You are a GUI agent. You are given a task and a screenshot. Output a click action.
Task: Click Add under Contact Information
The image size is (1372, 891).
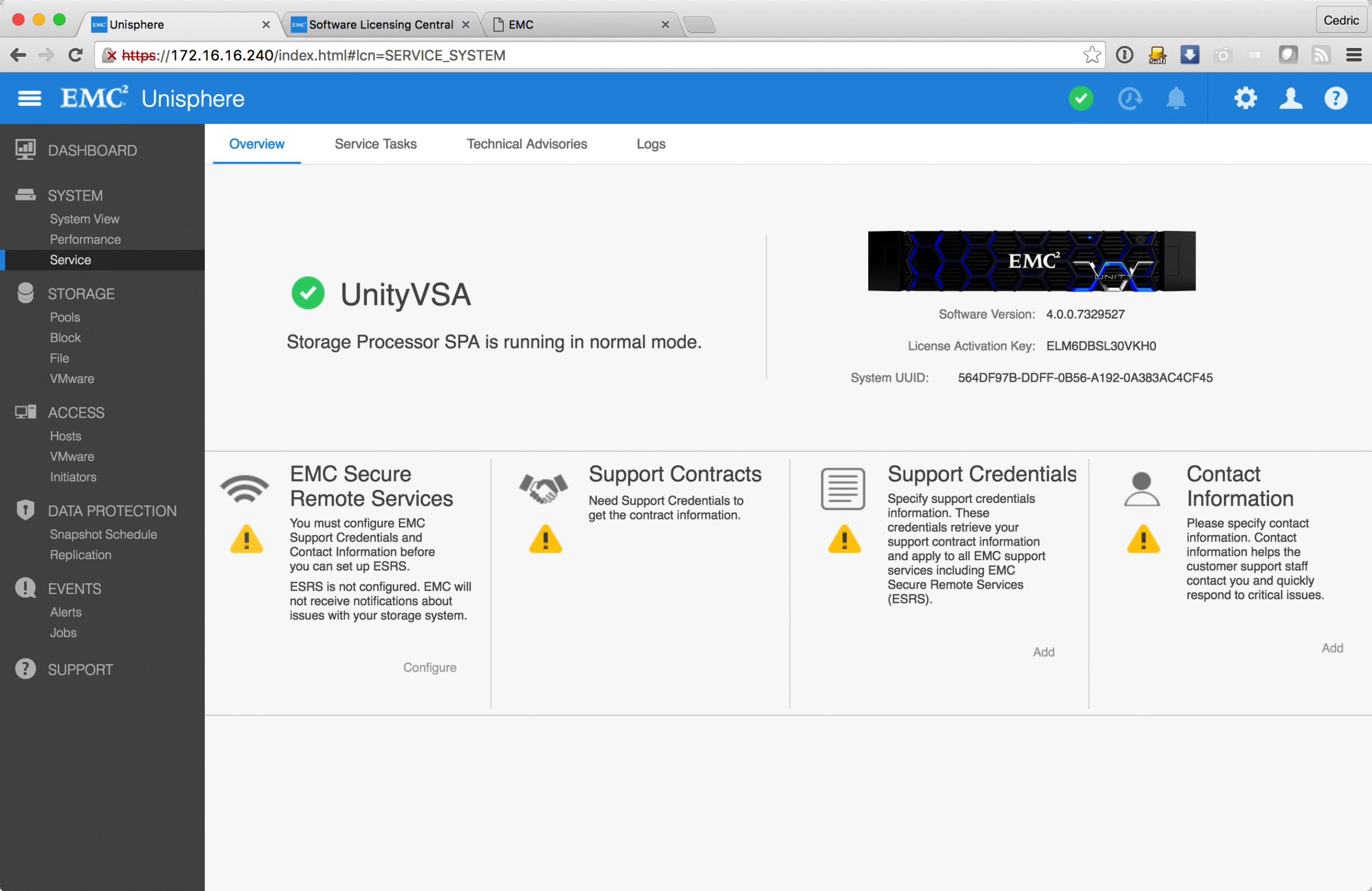click(x=1332, y=648)
